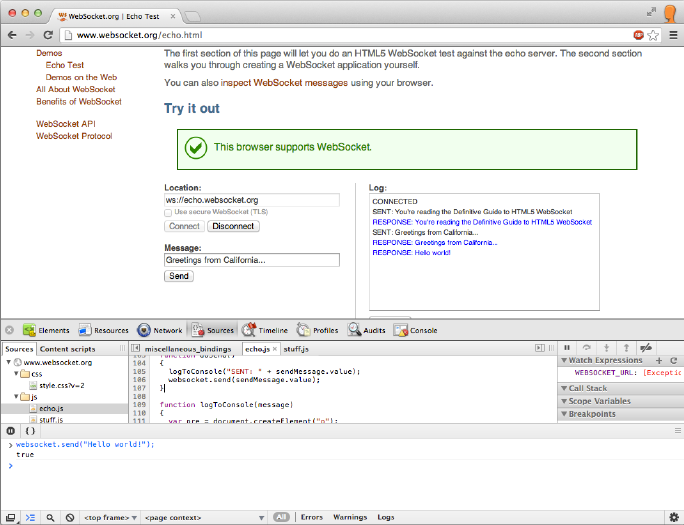This screenshot has height=525, width=684.
Task: Step out of current function
Action: [626, 348]
